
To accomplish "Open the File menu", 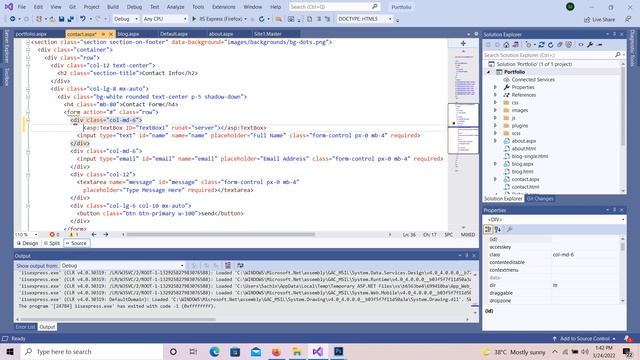I will [22, 7].
